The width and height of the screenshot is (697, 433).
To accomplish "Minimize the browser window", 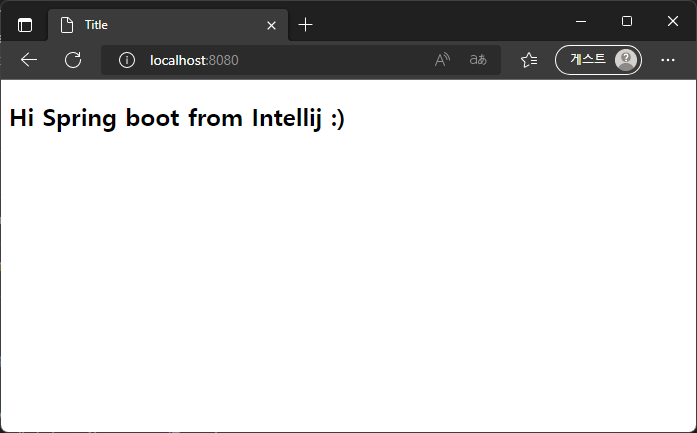I will [581, 21].
